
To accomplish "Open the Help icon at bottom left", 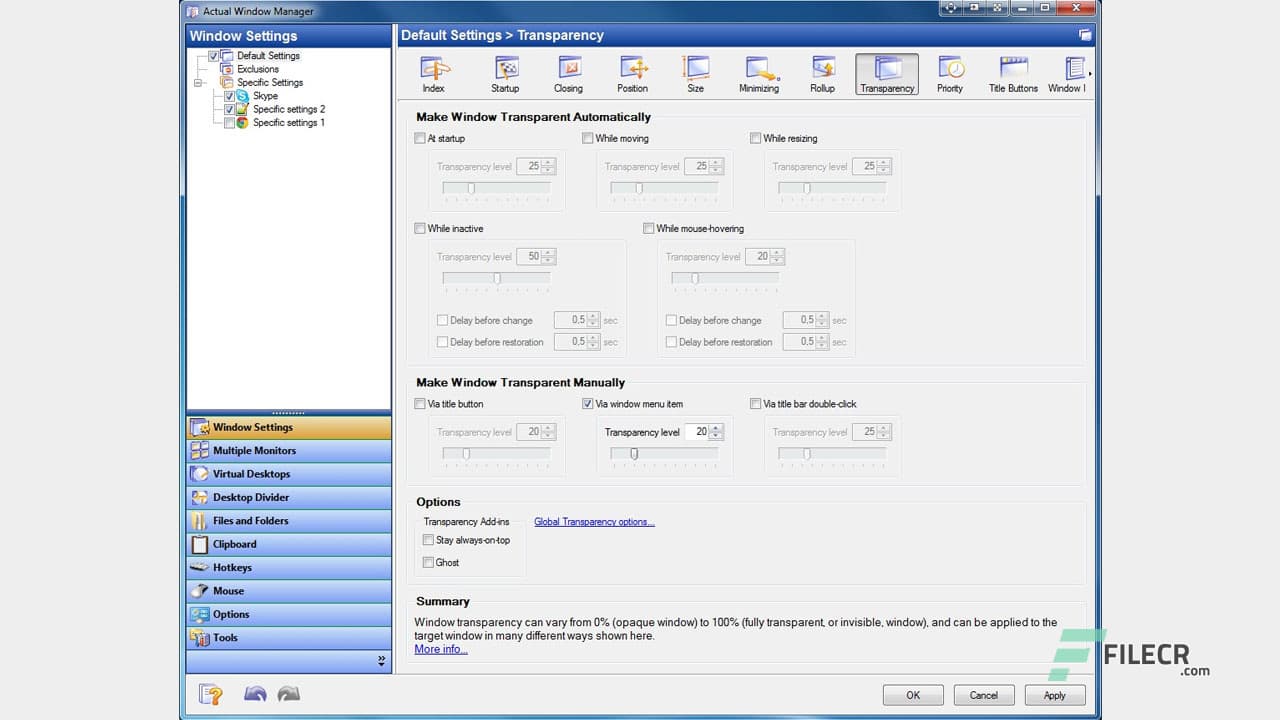I will point(210,693).
